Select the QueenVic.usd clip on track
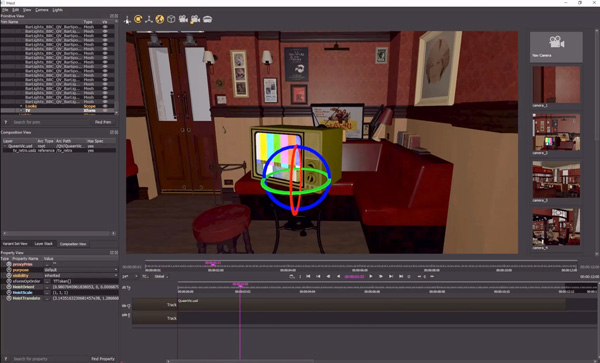This screenshot has height=363, width=600. pyautogui.click(x=371, y=304)
